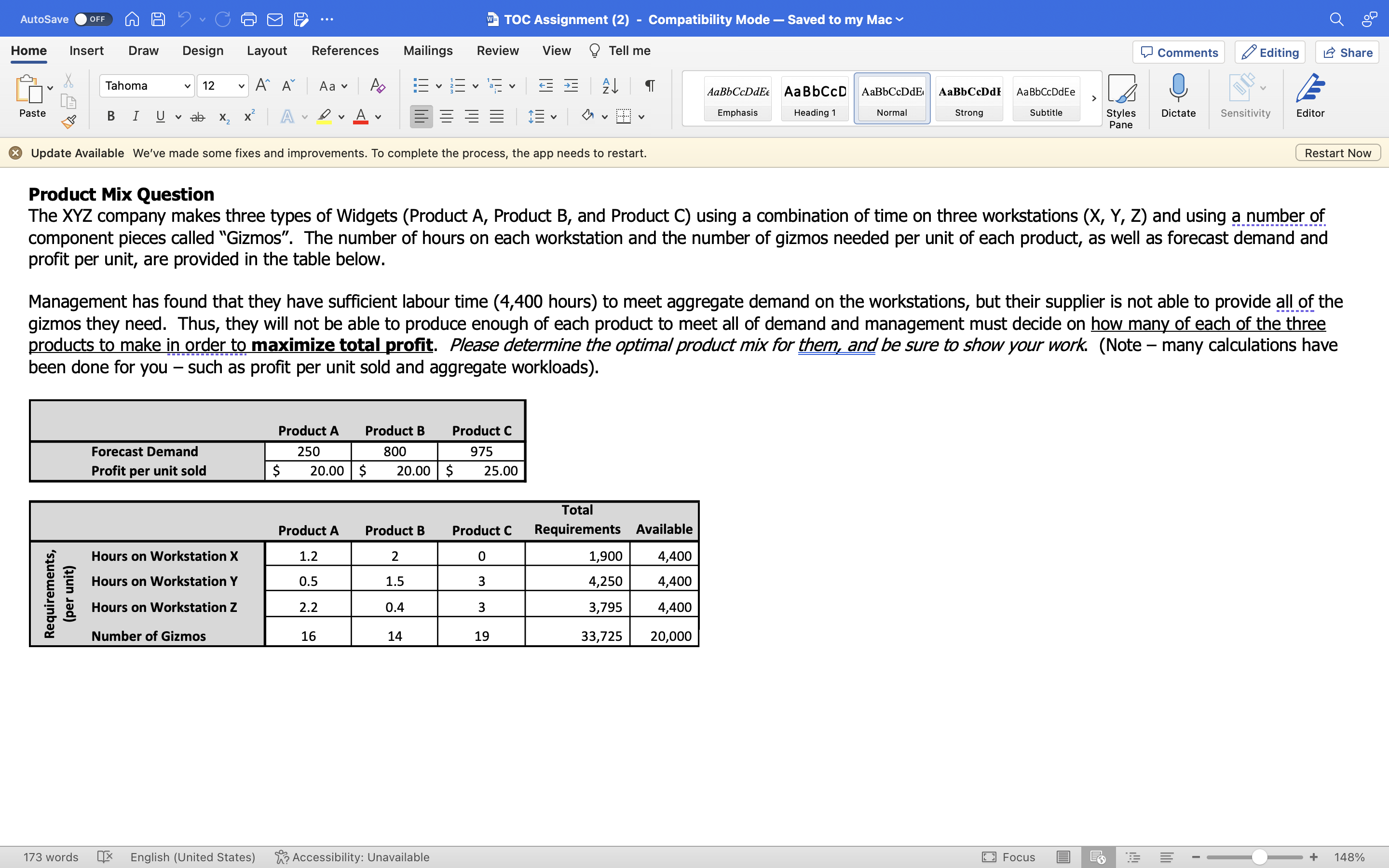Screen dimensions: 1389x868
Task: Click the Format Painter brush icon
Action: click(x=69, y=122)
